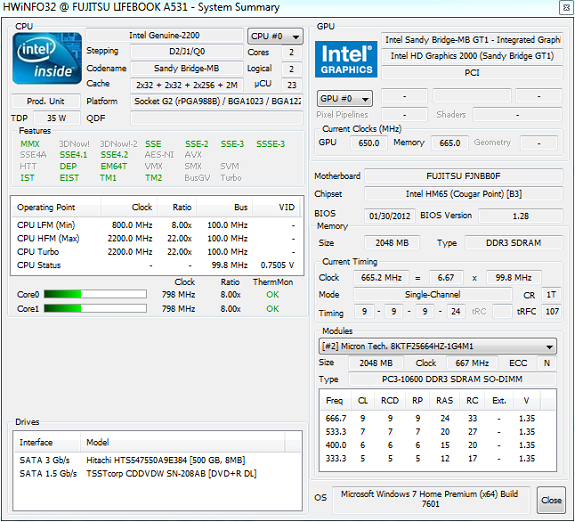
Task: Click the Prod. Unit button
Action: 45,101
